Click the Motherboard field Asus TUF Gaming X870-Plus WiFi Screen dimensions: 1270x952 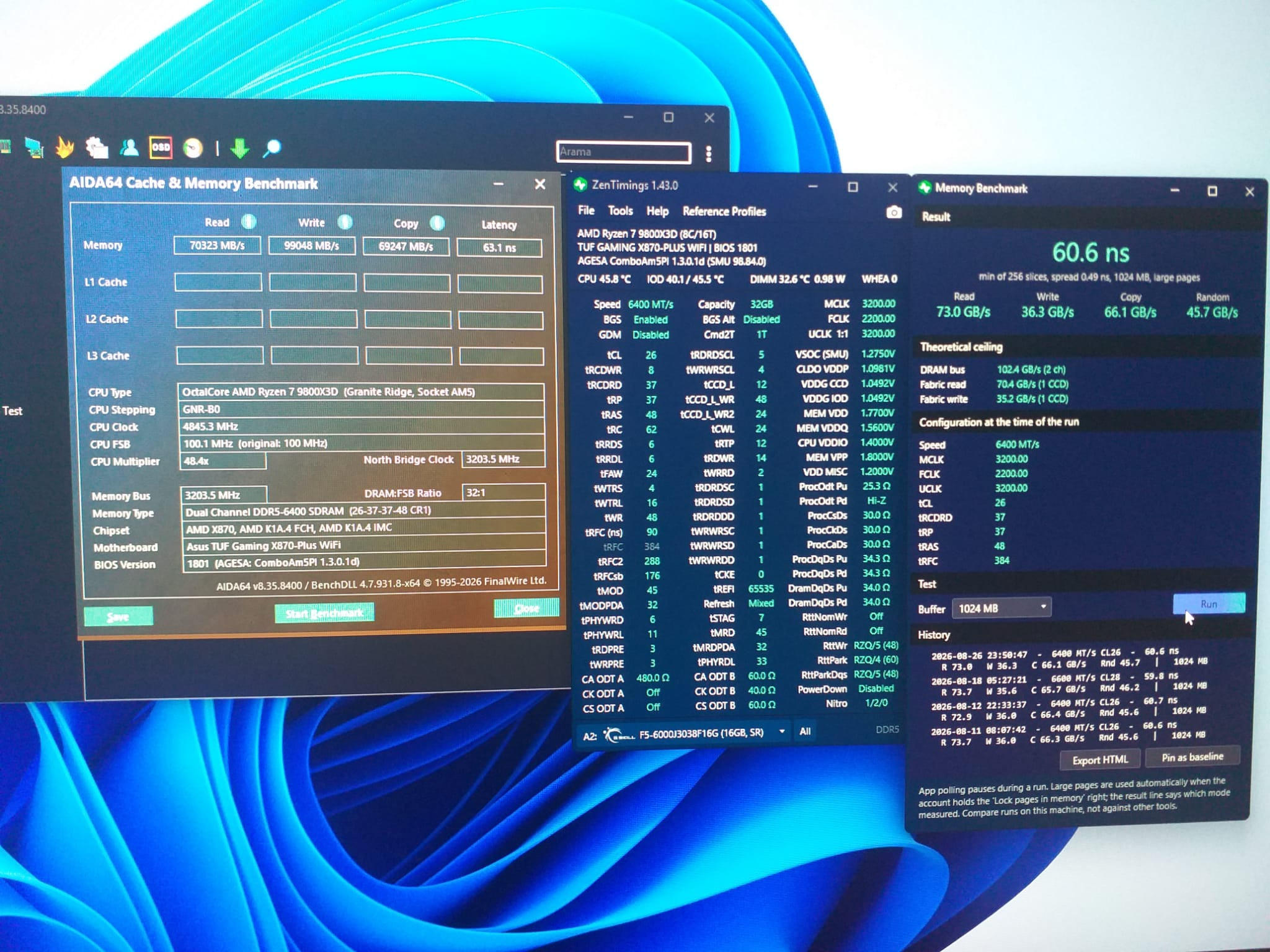click(x=364, y=545)
